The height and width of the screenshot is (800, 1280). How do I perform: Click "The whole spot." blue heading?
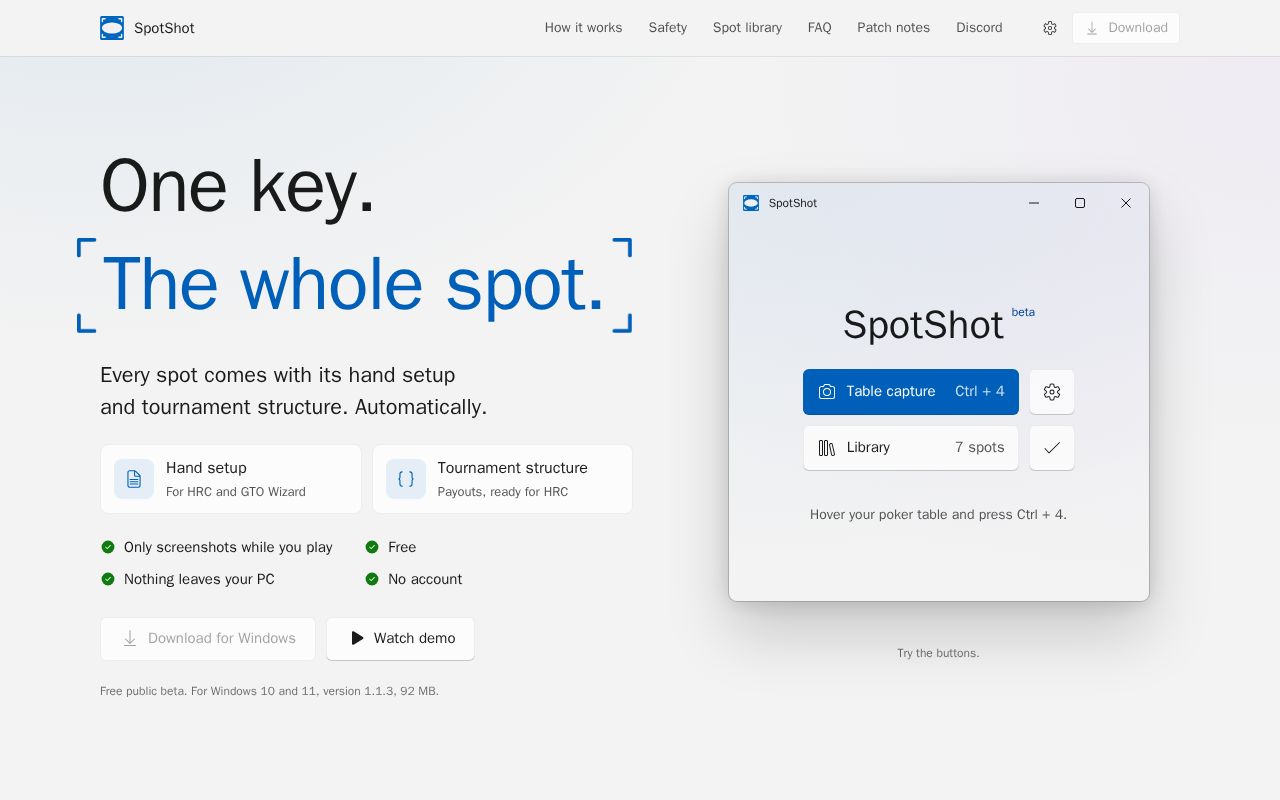pyautogui.click(x=354, y=284)
